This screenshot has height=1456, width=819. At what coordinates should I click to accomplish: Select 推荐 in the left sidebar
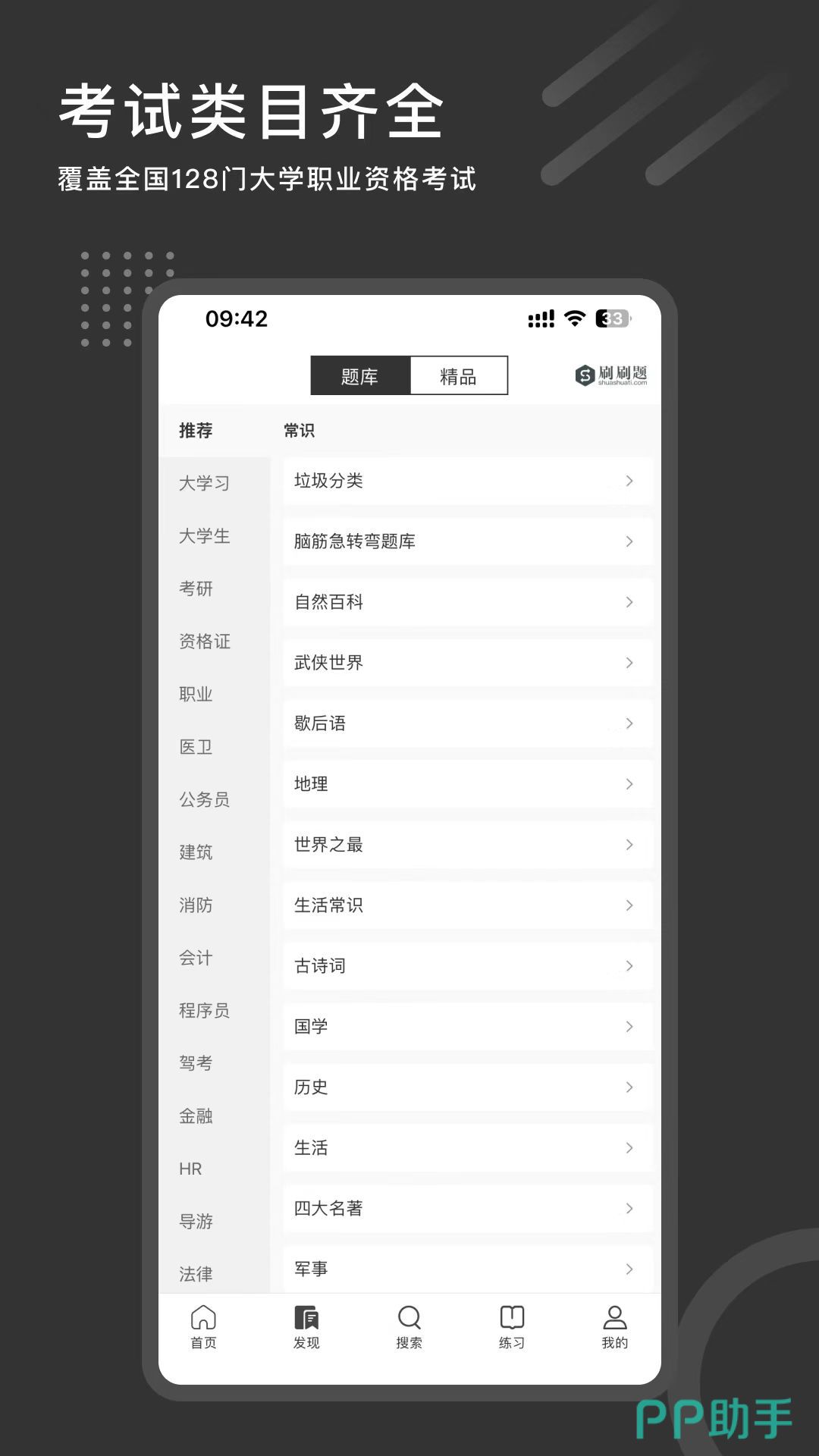(196, 431)
